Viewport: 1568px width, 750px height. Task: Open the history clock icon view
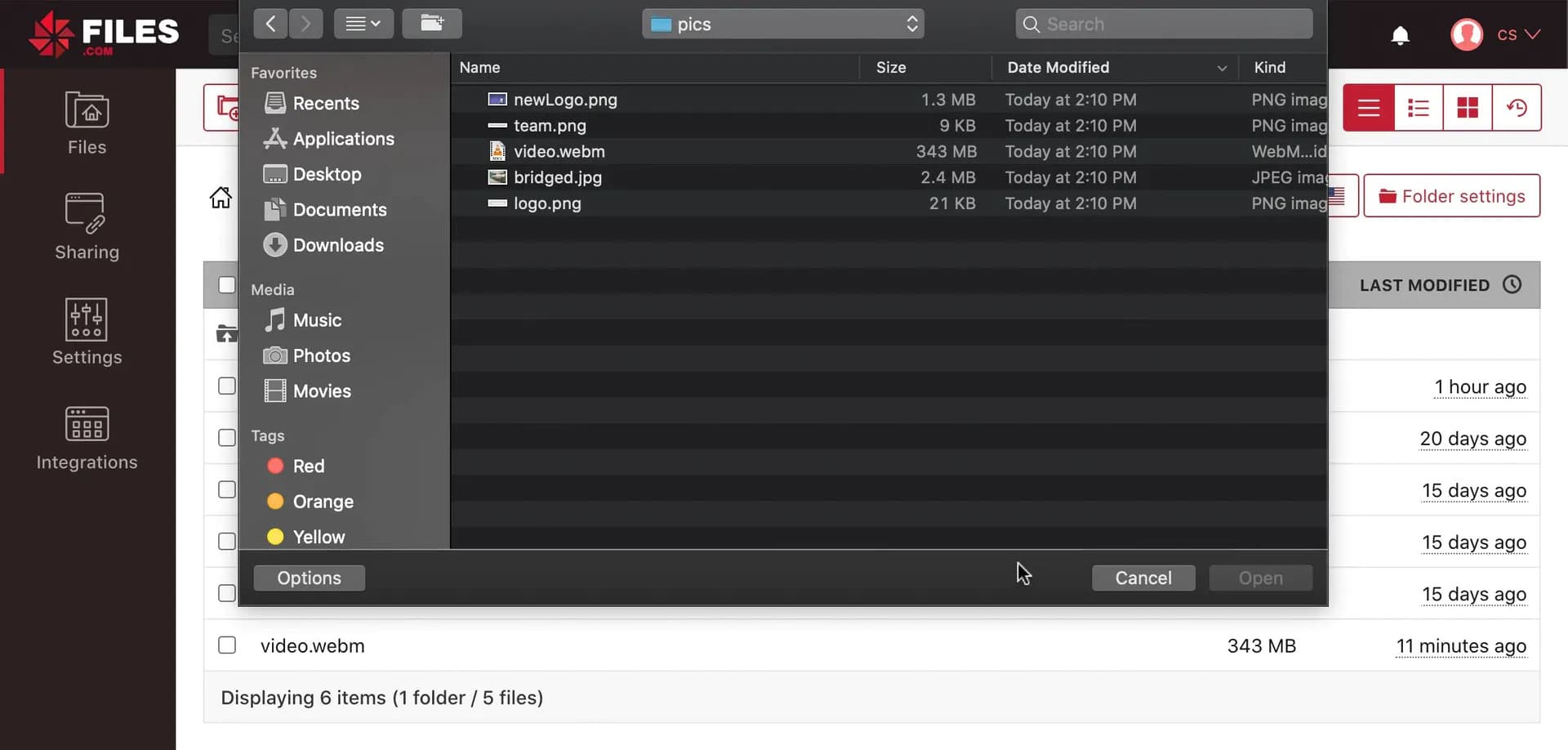click(1516, 108)
